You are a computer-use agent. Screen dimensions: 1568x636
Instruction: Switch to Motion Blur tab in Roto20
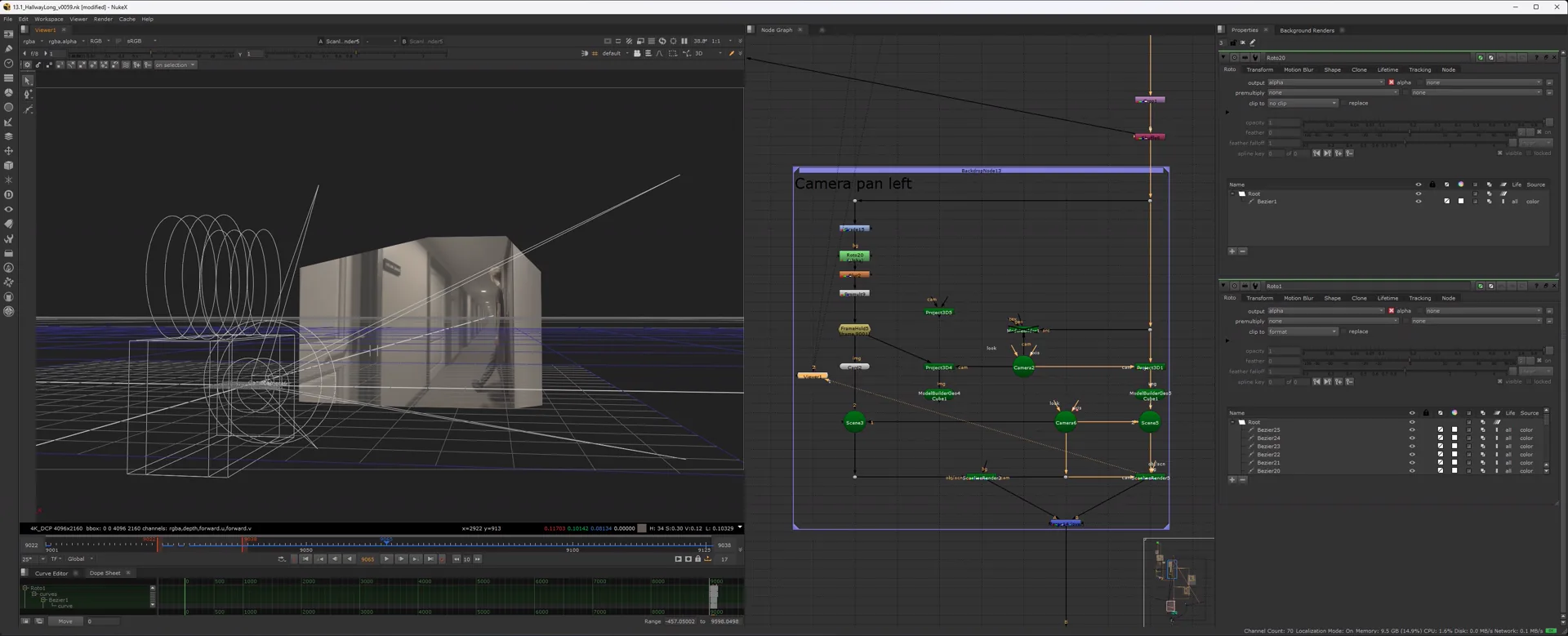[x=1298, y=69]
